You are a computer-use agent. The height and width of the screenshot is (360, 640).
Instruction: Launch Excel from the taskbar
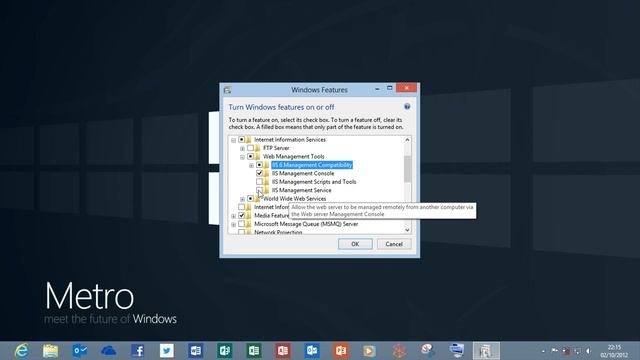point(254,351)
